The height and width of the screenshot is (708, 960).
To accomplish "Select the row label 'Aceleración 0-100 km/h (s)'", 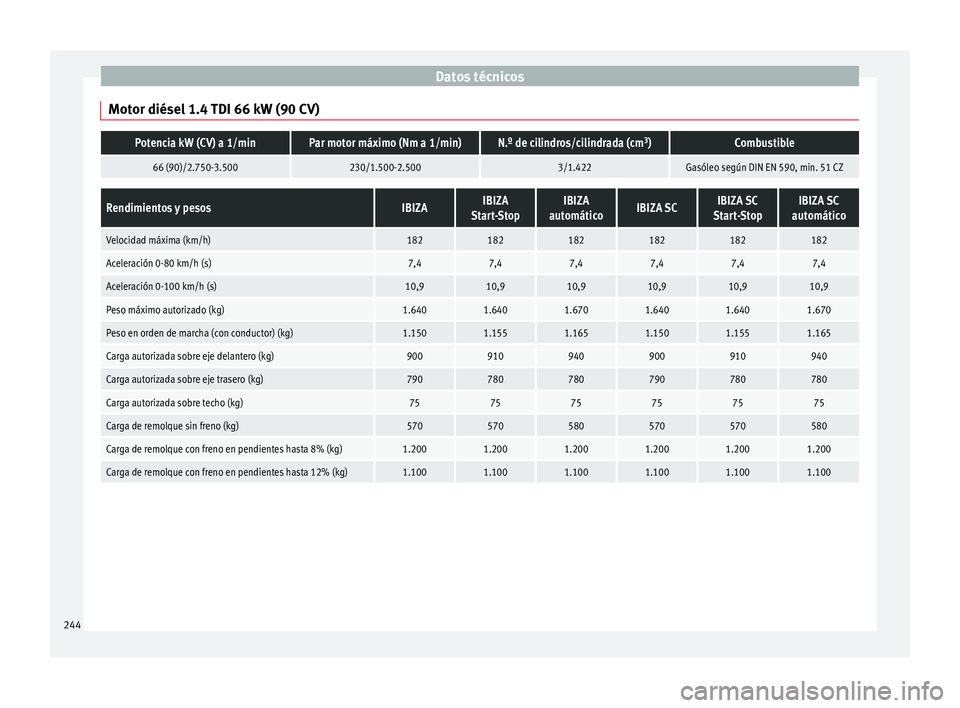I will pos(161,287).
